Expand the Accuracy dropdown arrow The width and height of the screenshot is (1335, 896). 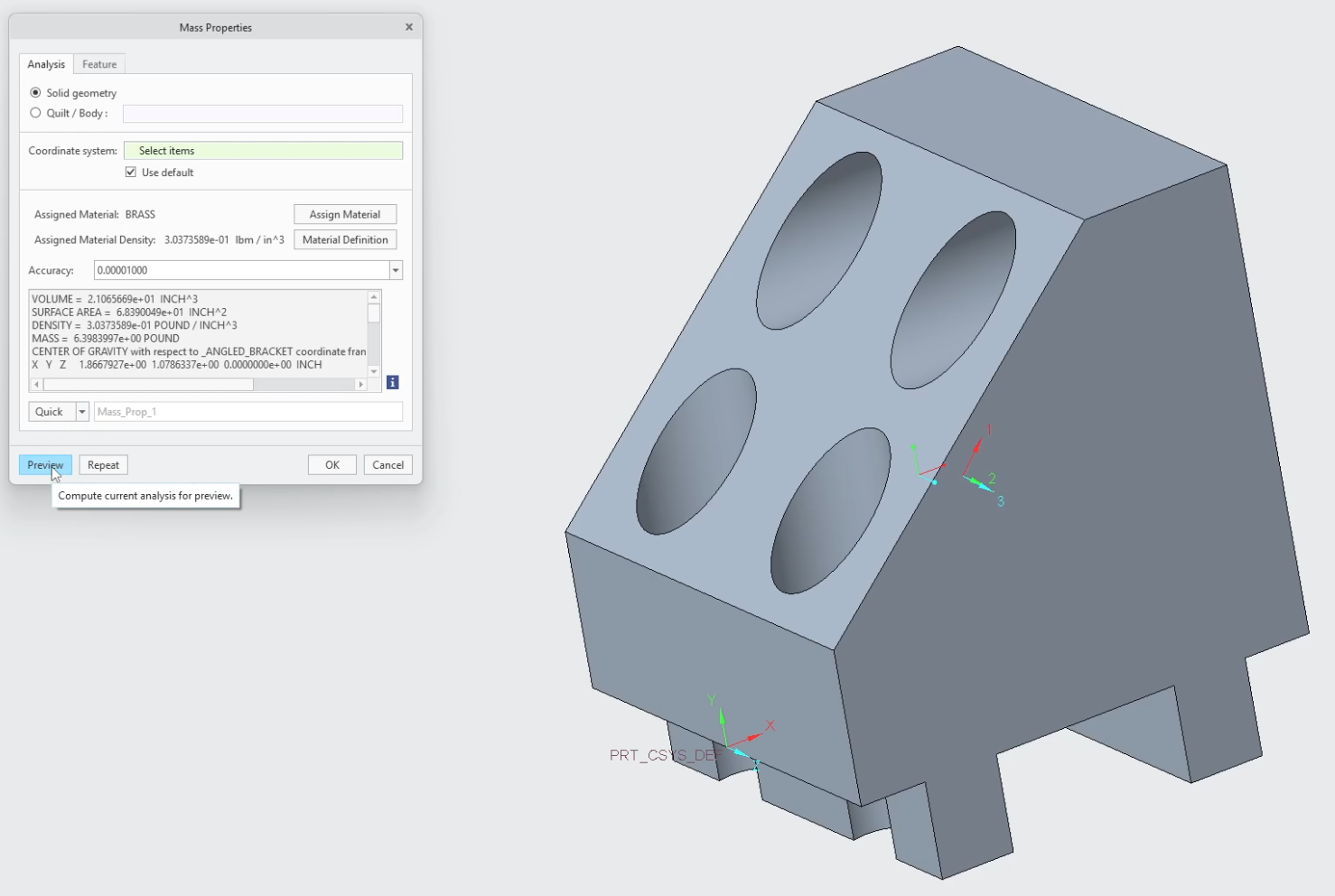396,270
